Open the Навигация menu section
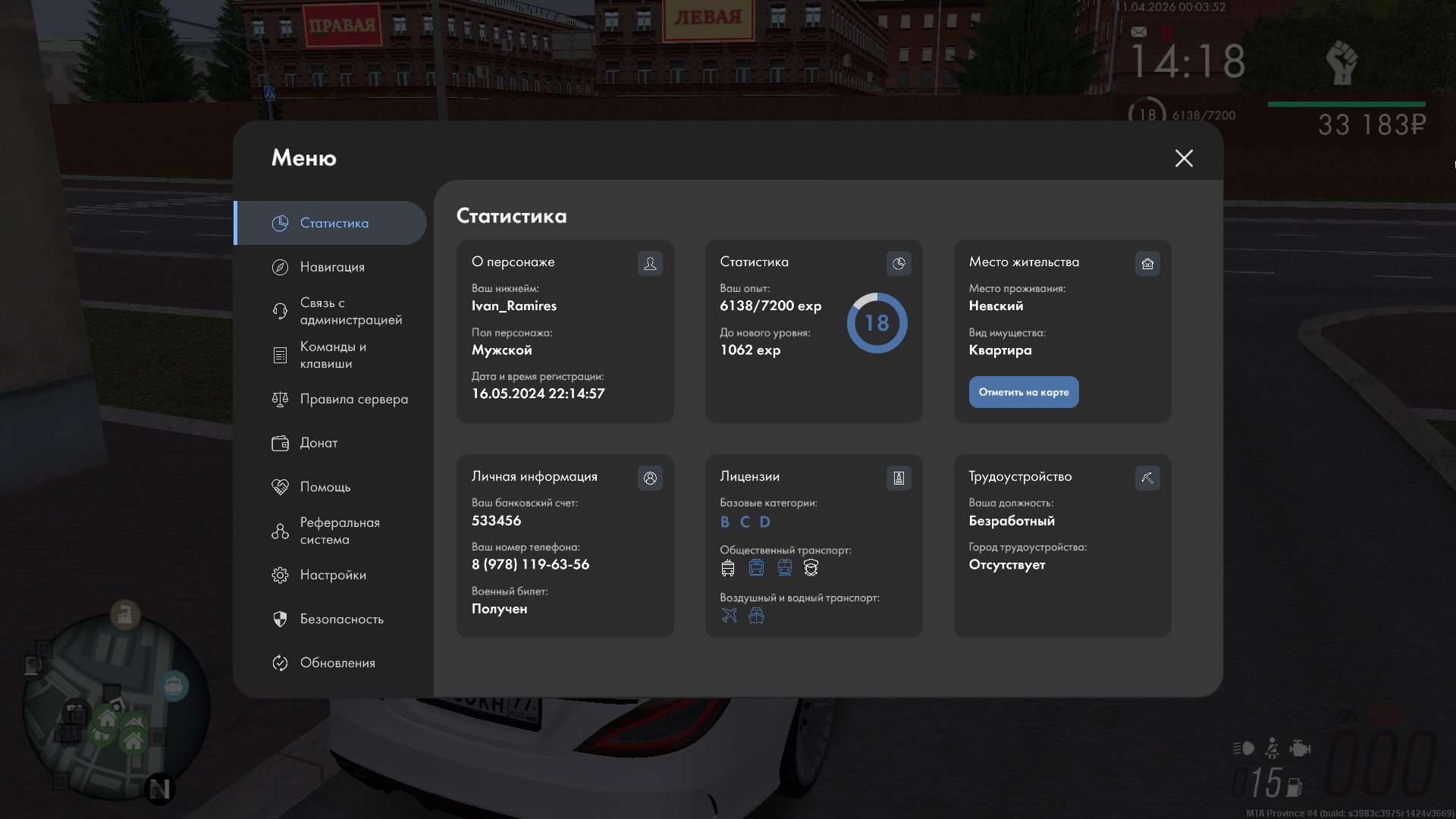1456x819 pixels. 331,267
